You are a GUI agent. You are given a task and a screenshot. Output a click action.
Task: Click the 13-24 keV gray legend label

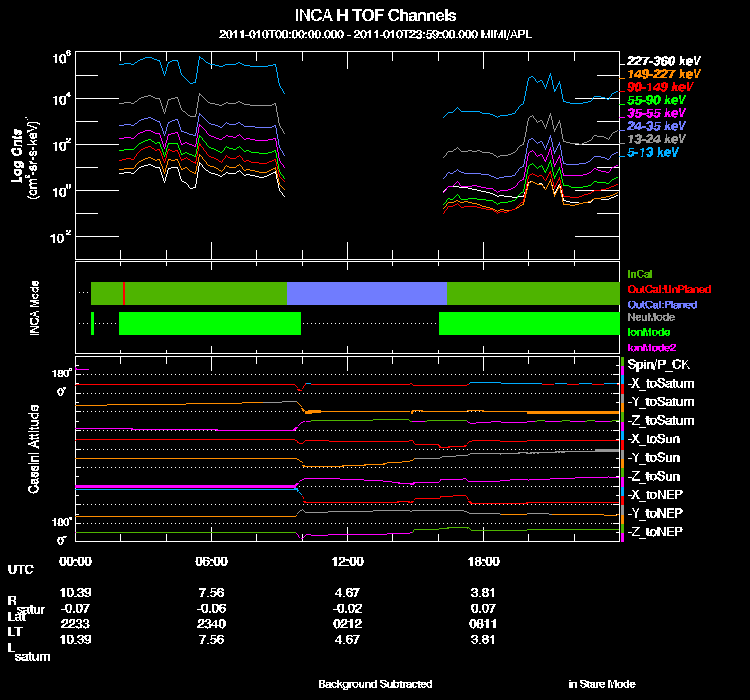[656, 139]
